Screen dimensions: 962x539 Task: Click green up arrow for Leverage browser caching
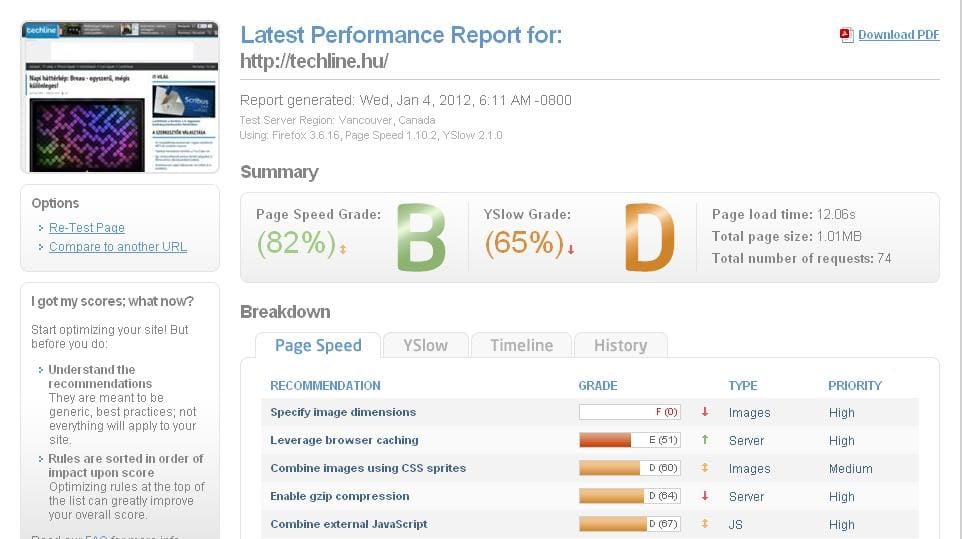point(705,440)
